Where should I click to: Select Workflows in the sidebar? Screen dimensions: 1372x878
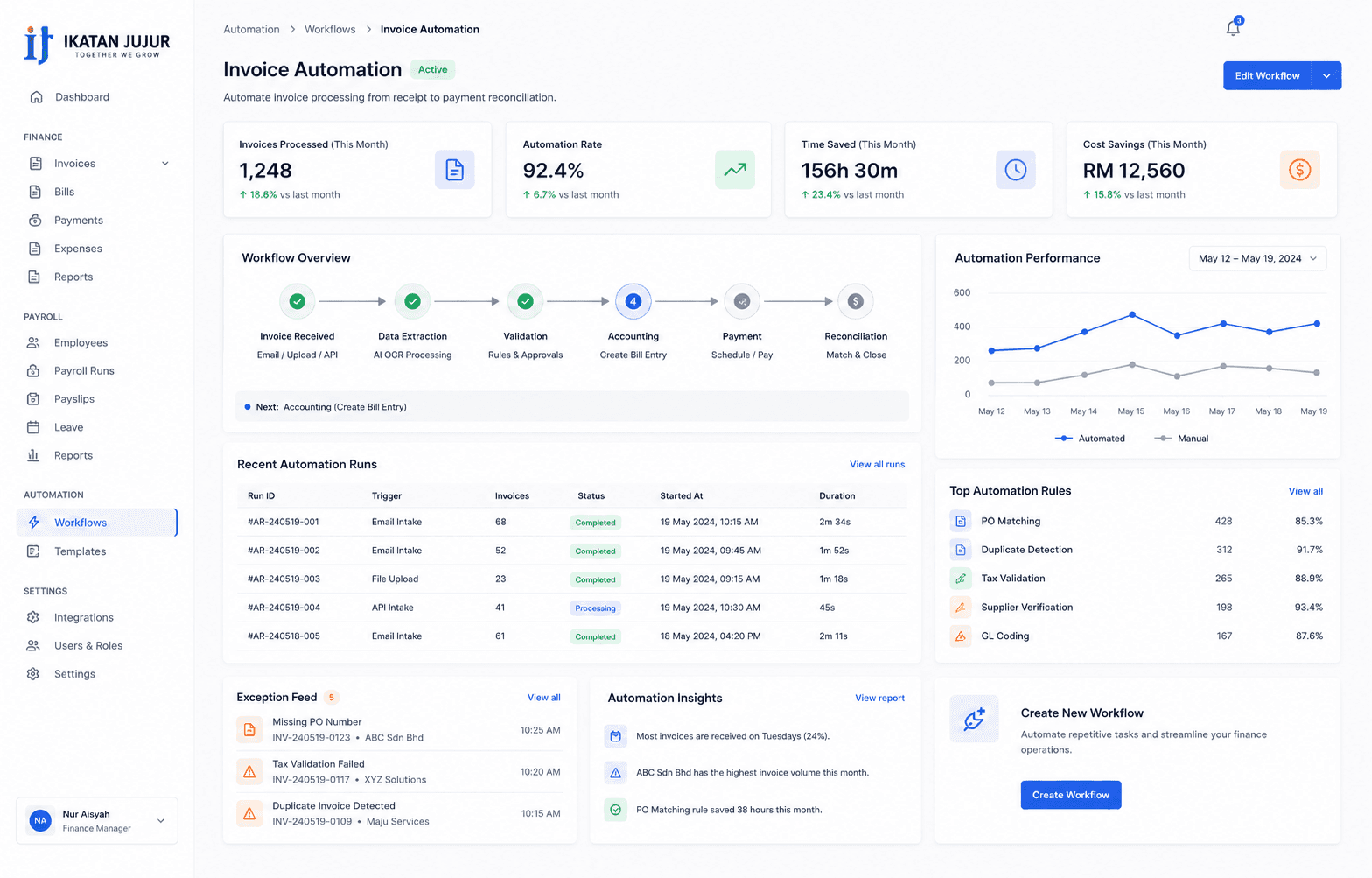97,523
